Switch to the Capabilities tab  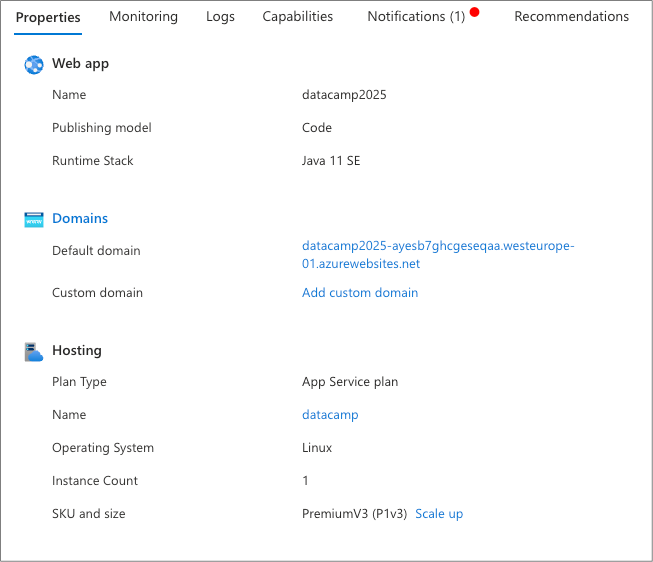(x=298, y=16)
